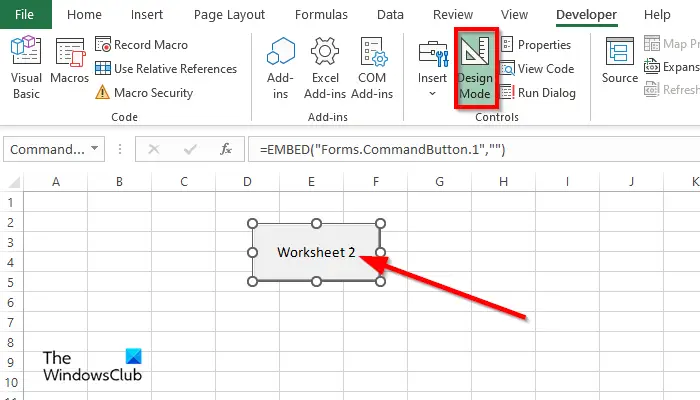This screenshot has width=700, height=400.
Task: Select column A header
Action: [x=56, y=182]
